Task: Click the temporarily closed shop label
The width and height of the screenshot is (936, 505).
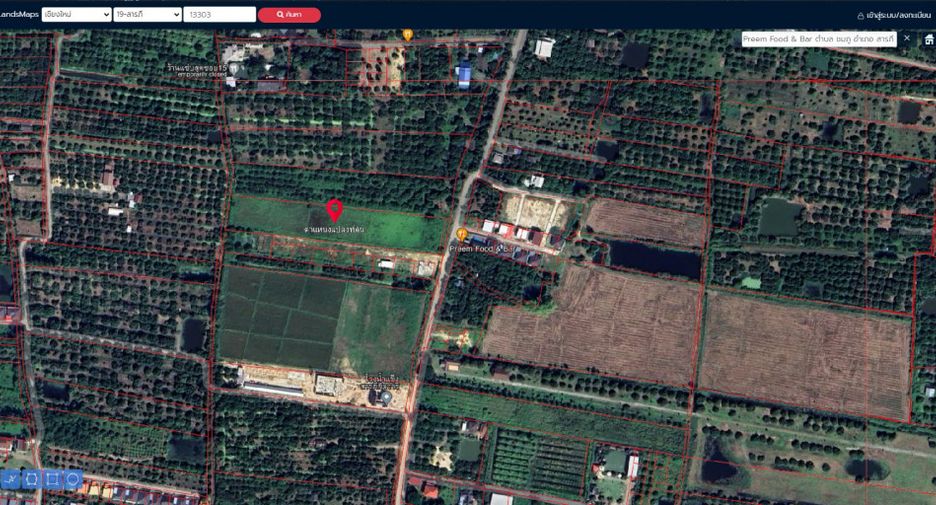Action: pyautogui.click(x=198, y=70)
